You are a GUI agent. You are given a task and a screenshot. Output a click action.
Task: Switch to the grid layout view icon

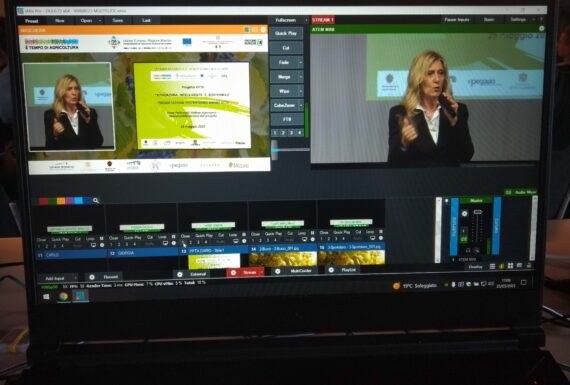pos(510,266)
